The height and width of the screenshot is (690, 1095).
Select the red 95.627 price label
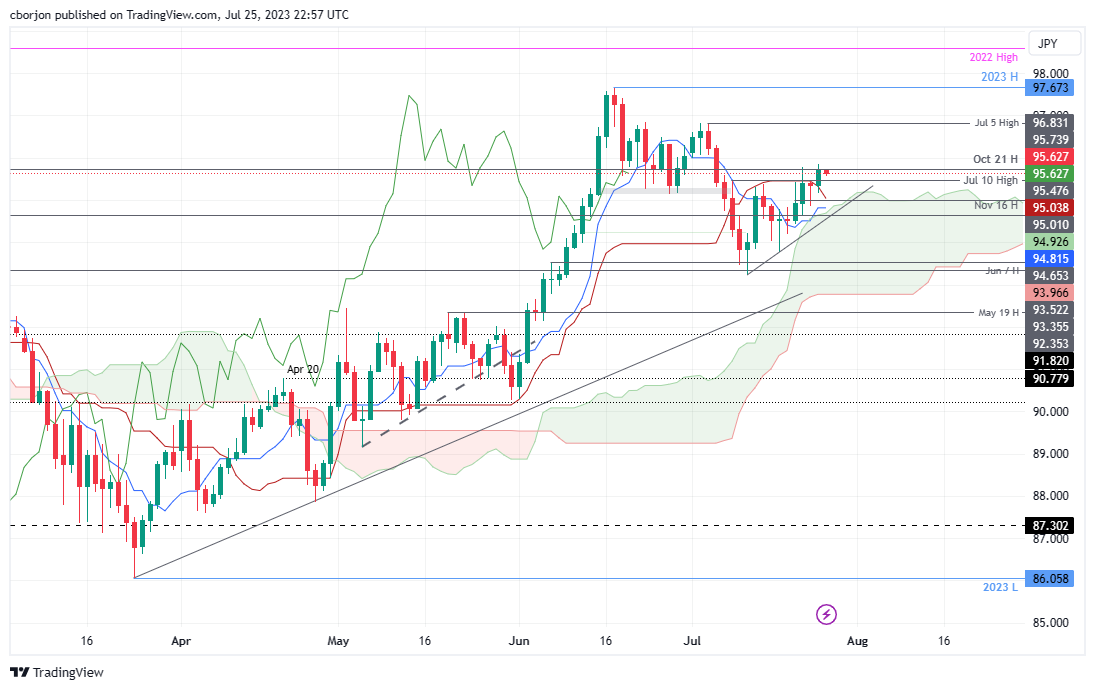(1051, 156)
